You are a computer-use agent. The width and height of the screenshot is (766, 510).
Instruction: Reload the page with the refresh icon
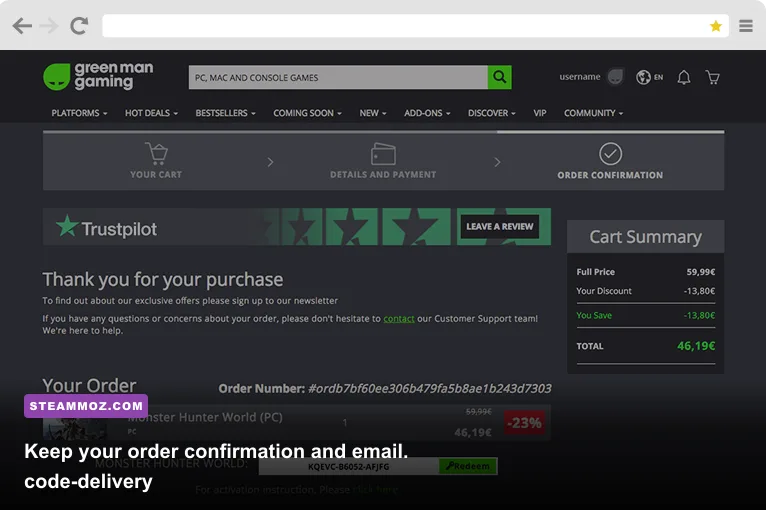pyautogui.click(x=79, y=25)
